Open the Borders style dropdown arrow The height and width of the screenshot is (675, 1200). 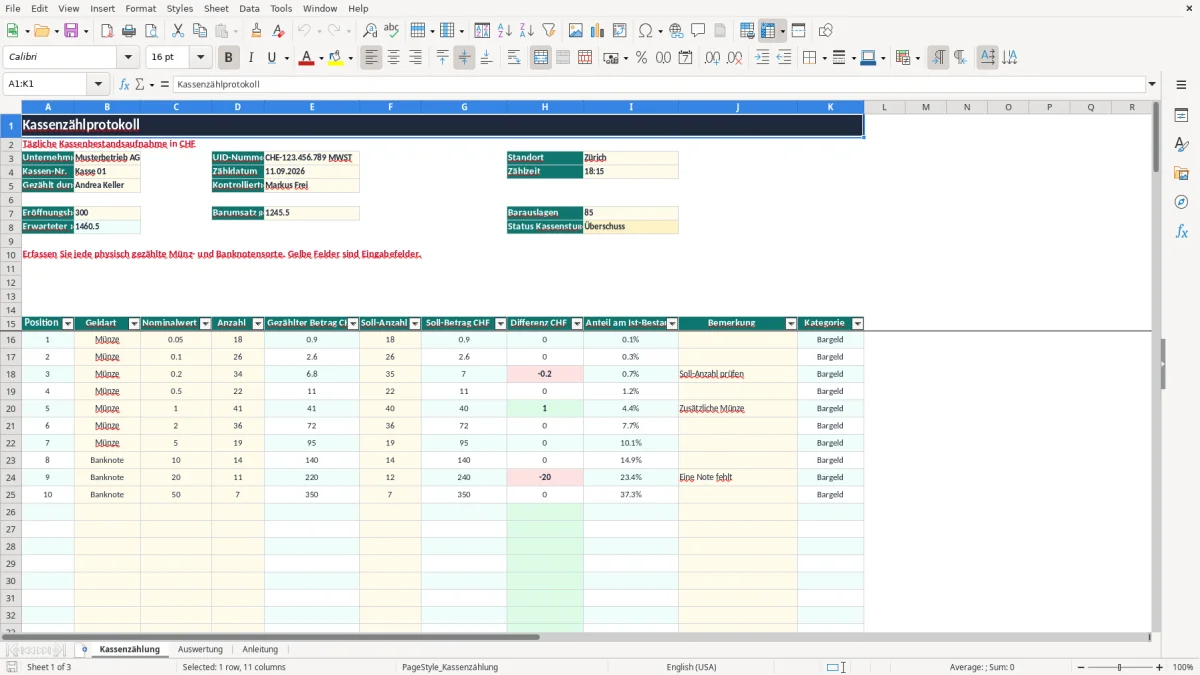pyautogui.click(x=823, y=58)
